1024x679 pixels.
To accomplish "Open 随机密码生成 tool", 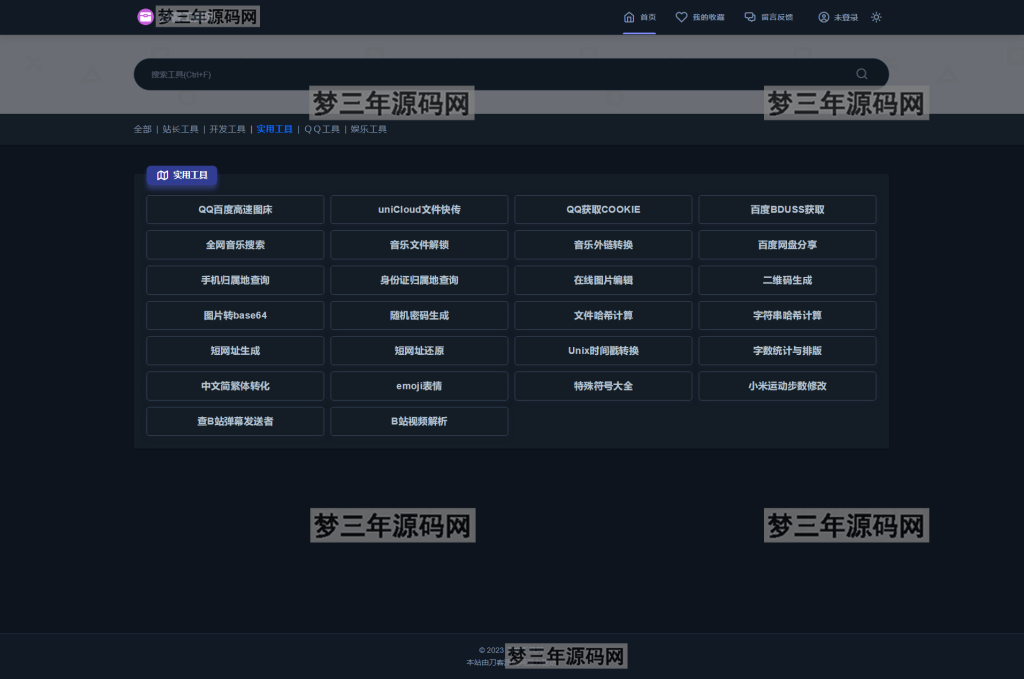I will tap(419, 315).
